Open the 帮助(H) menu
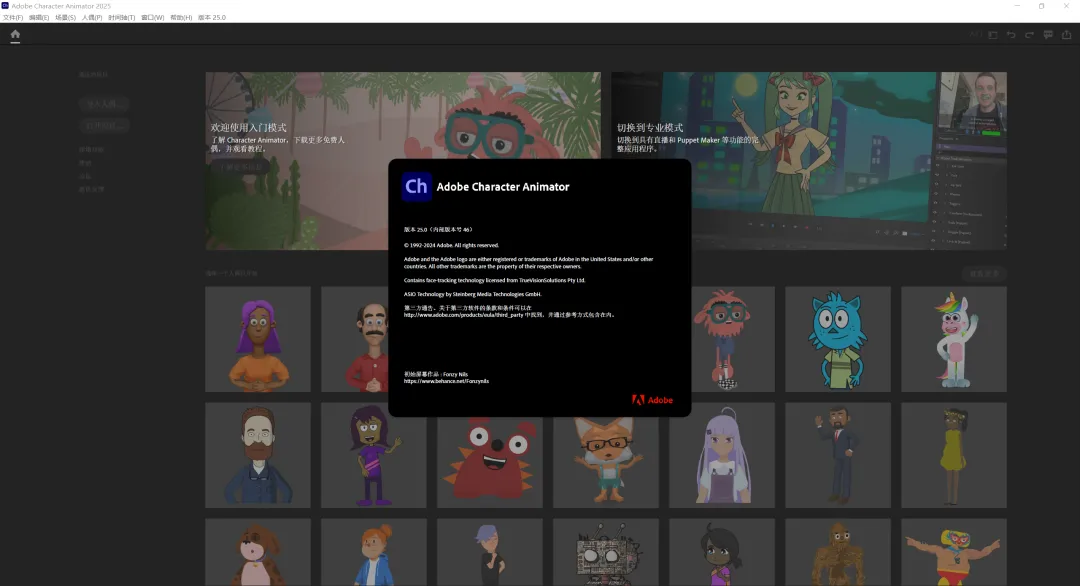Viewport: 1080px width, 586px height. [181, 18]
